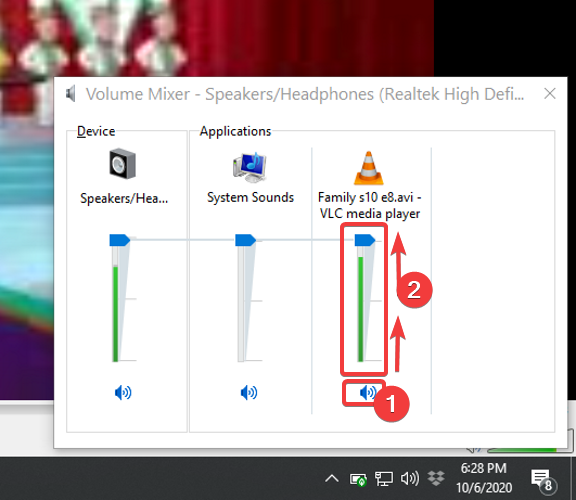Click the Device group label
Screen dimensions: 576x500
coord(96,131)
